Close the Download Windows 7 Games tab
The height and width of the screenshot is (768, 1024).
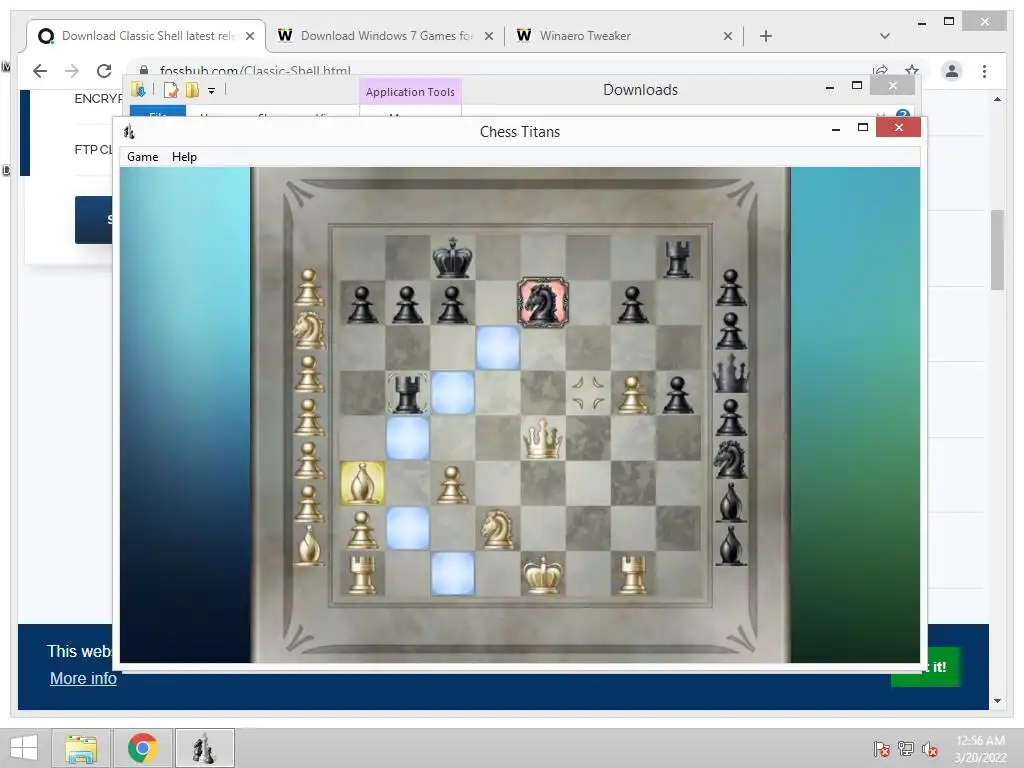point(488,37)
